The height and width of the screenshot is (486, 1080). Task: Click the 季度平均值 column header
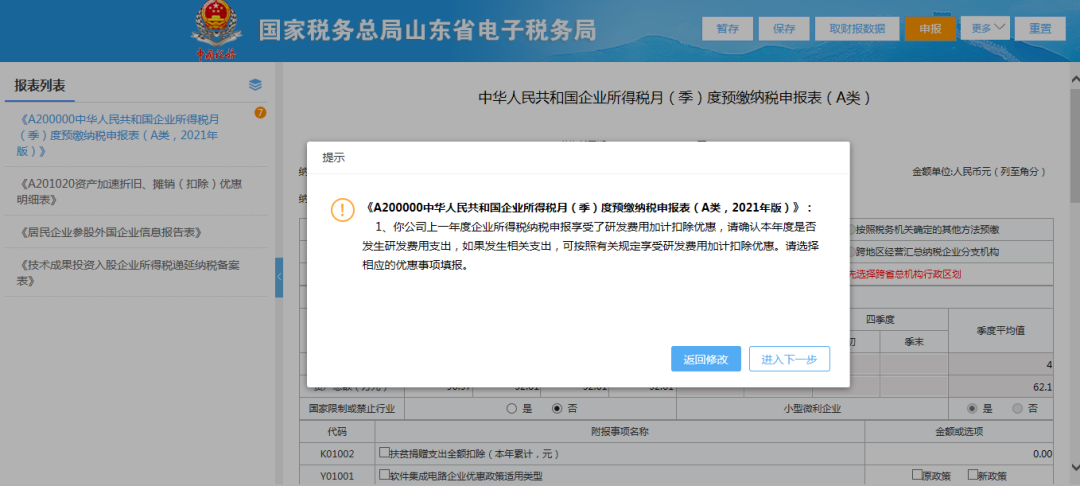click(x=1001, y=330)
